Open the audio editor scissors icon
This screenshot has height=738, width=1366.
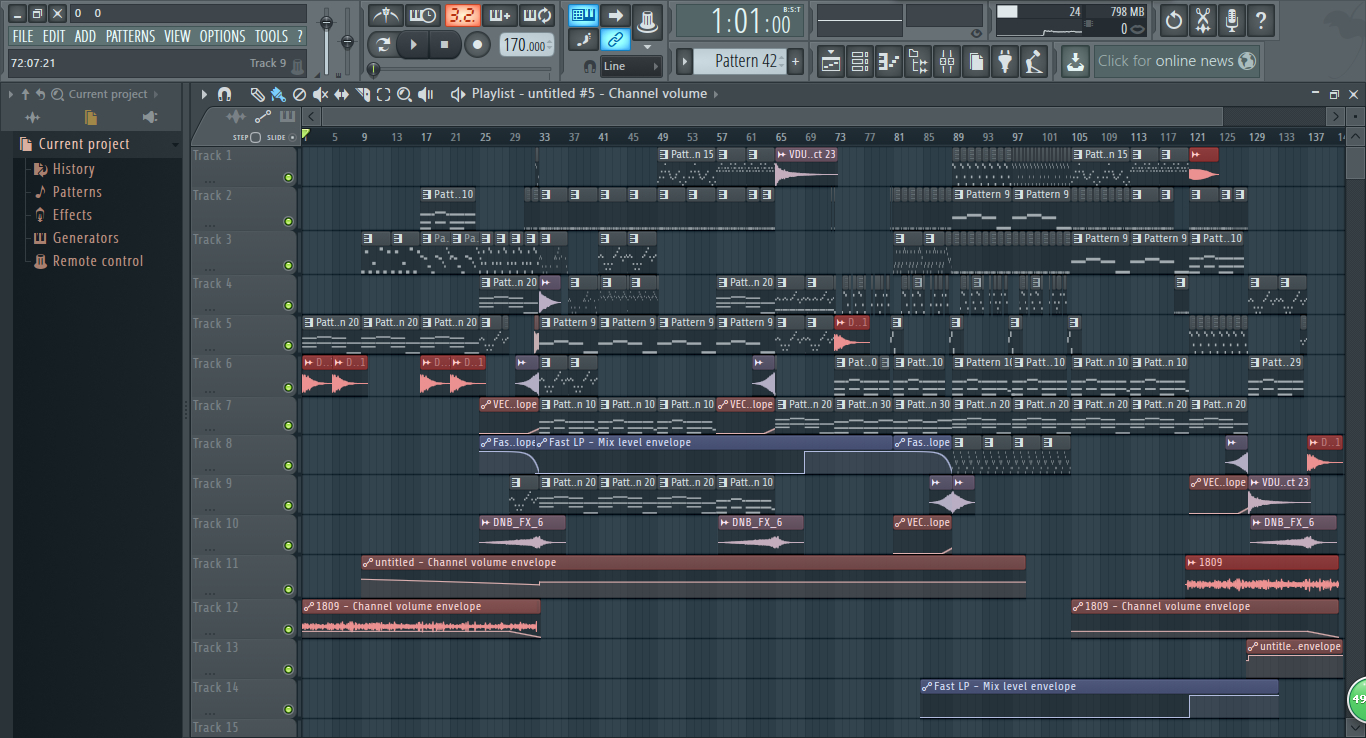(1202, 19)
